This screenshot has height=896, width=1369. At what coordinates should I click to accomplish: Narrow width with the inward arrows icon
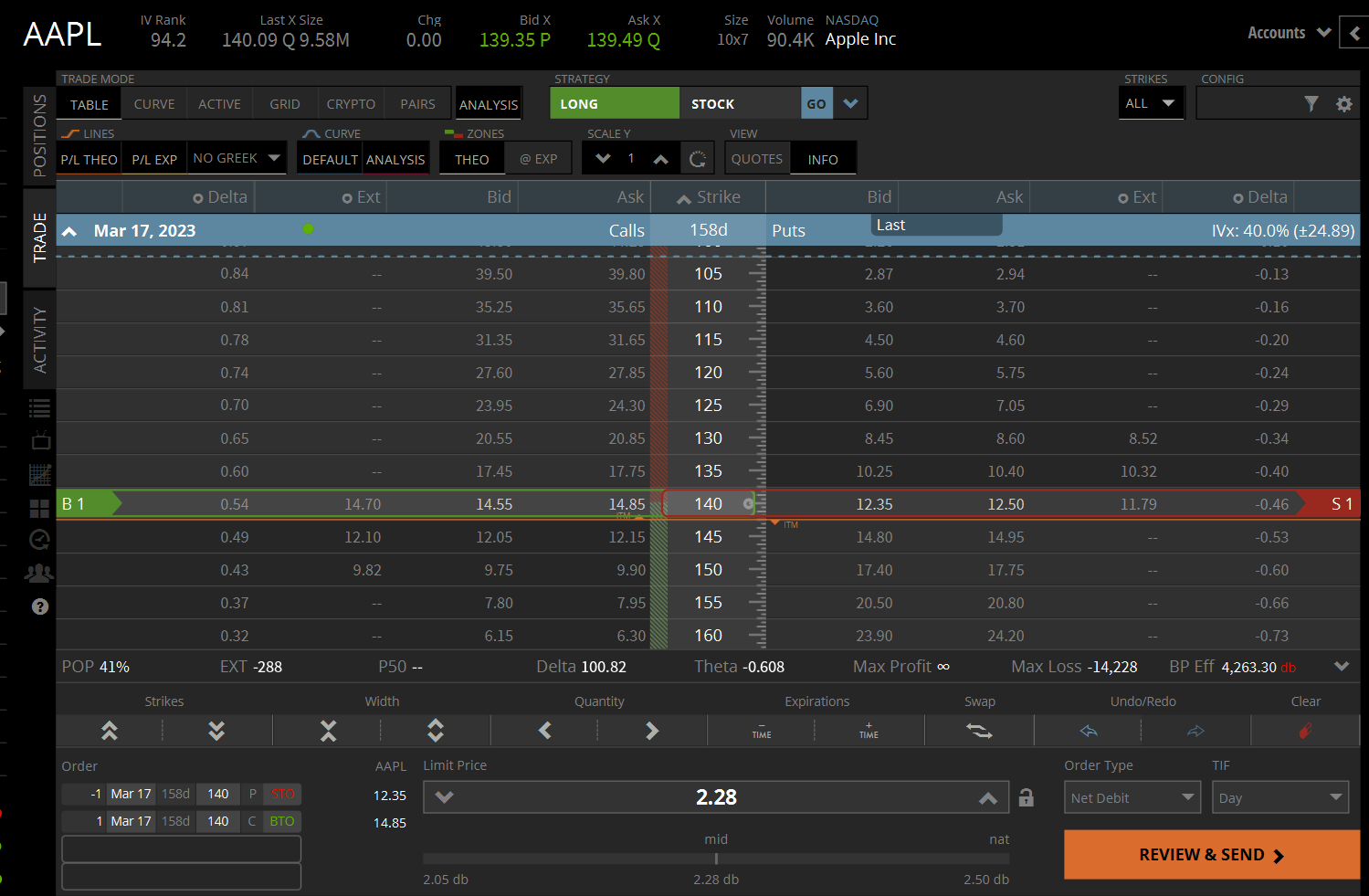[x=328, y=731]
